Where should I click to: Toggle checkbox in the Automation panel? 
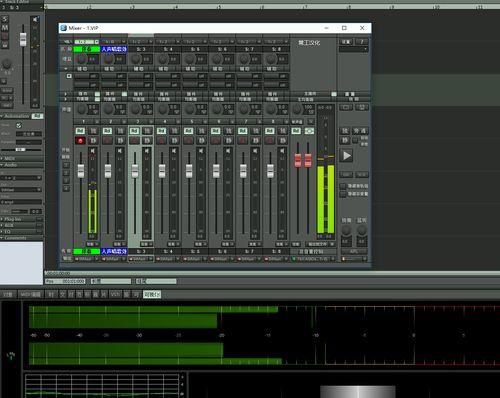[x=19, y=125]
